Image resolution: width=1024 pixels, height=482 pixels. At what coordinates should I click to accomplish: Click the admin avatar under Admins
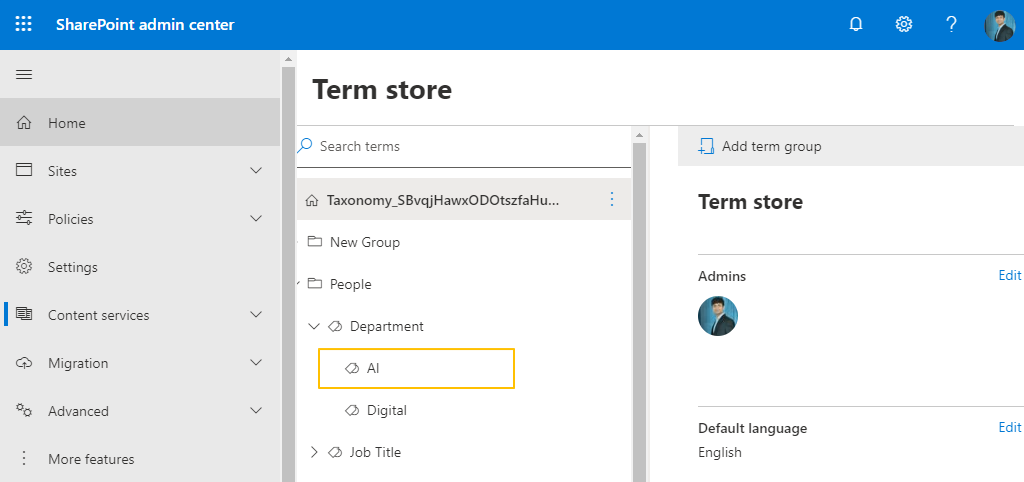pyautogui.click(x=718, y=316)
